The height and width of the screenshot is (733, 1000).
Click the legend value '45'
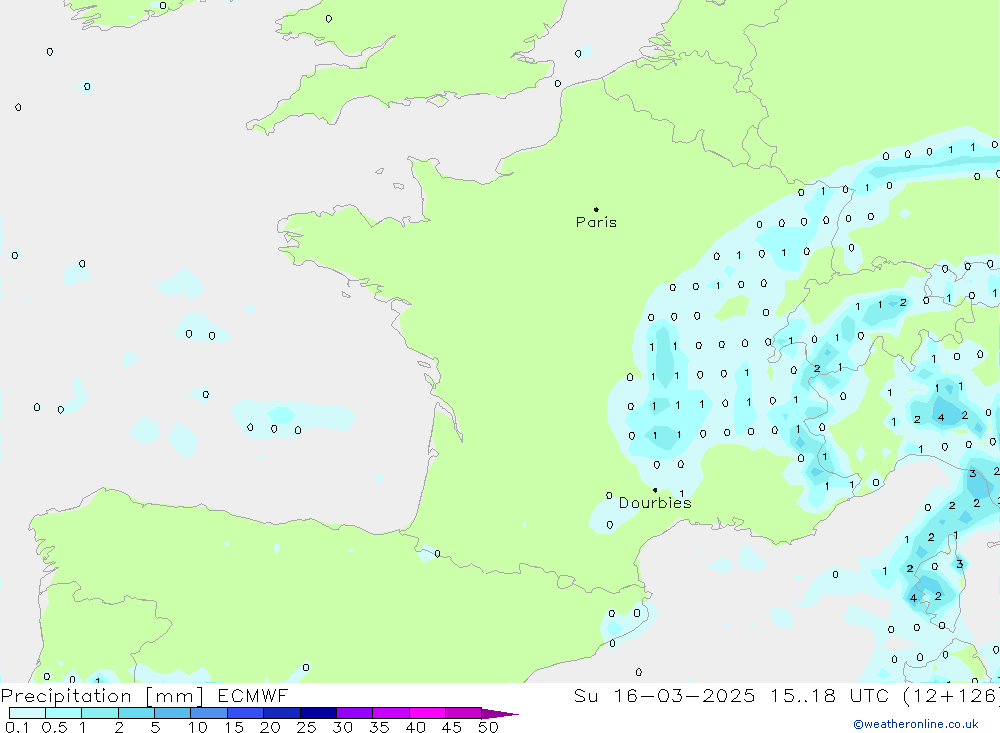point(452,727)
